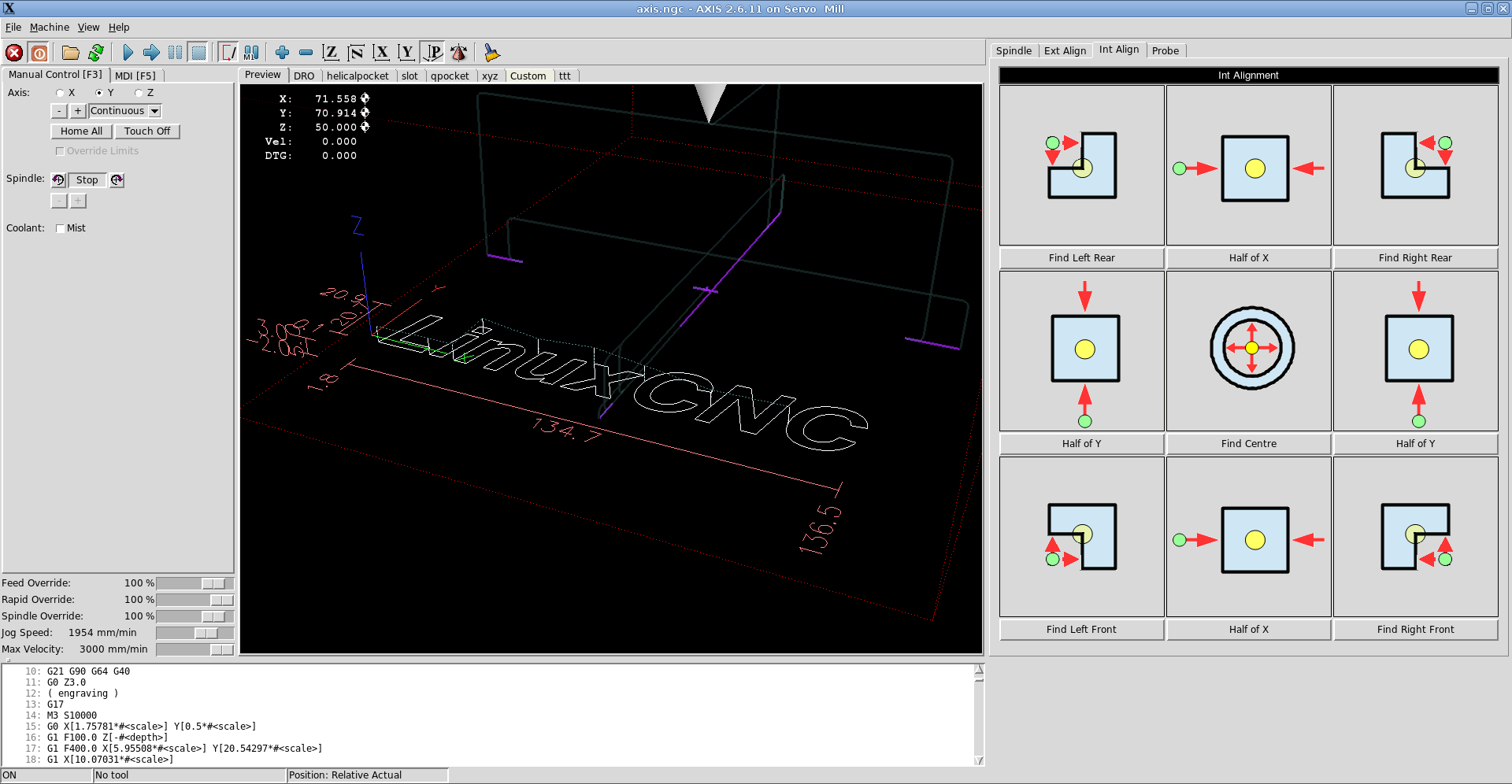Select the X axis radio button

pyautogui.click(x=61, y=93)
